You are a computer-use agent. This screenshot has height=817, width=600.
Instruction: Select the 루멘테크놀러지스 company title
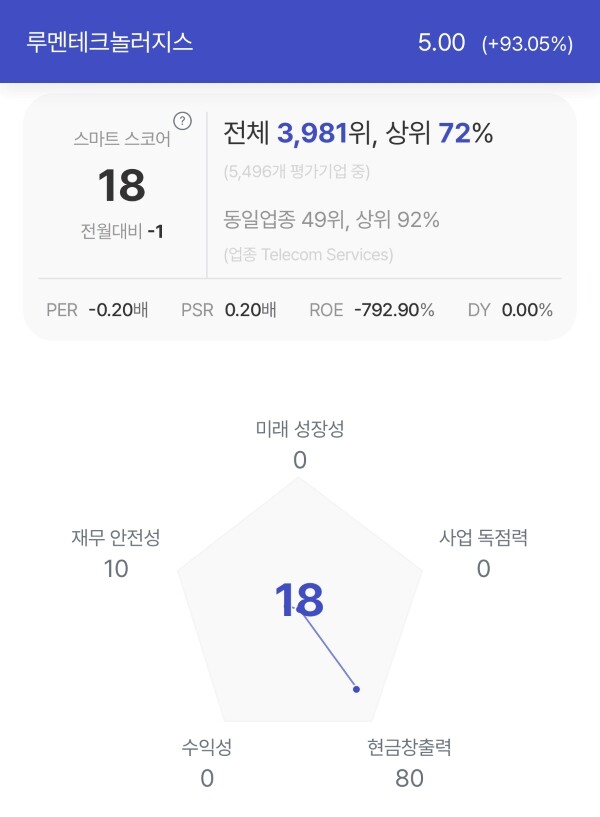[x=109, y=42]
